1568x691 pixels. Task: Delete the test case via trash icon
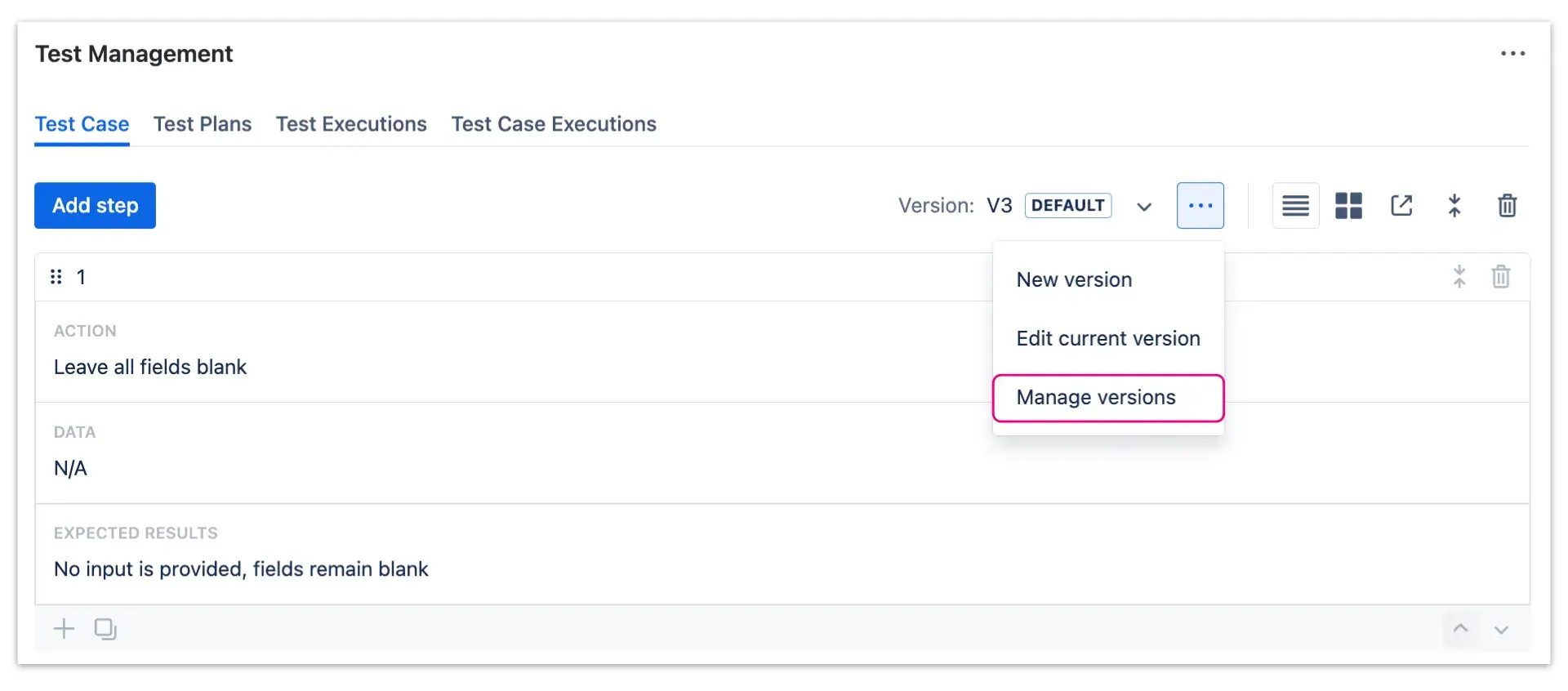pyautogui.click(x=1508, y=205)
